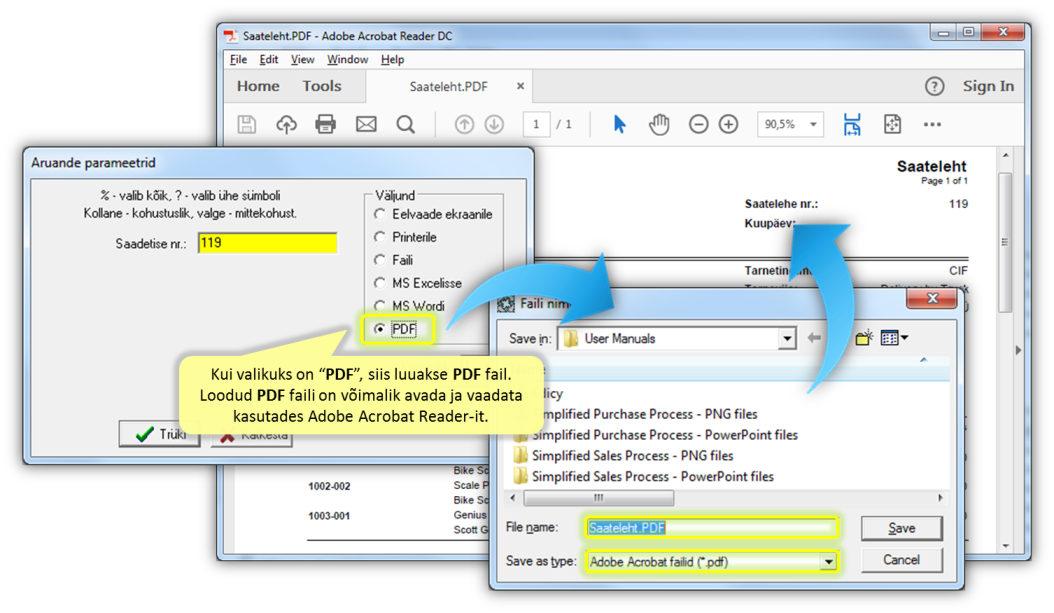1054x613 pixels.
Task: Open the Acrobat help question mark icon
Action: tap(934, 86)
